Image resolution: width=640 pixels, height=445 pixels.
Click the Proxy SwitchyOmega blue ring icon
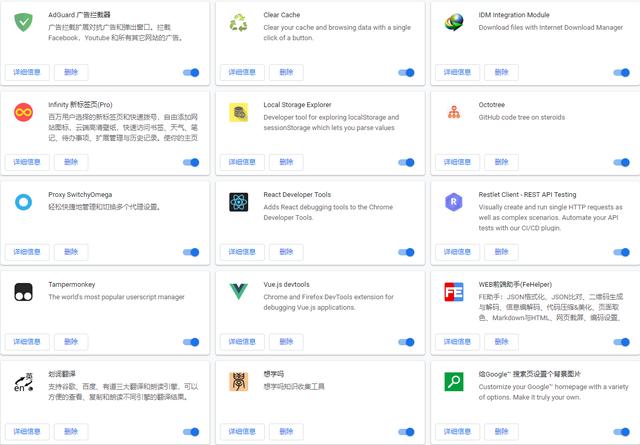click(24, 202)
